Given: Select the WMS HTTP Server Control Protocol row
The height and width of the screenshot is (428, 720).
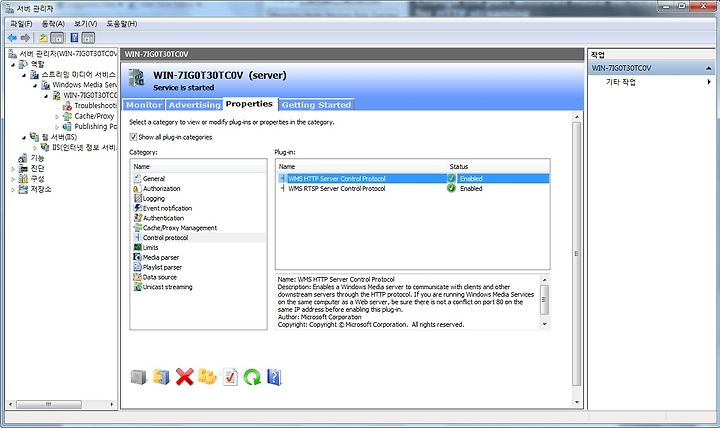Looking at the screenshot, I should 412,178.
